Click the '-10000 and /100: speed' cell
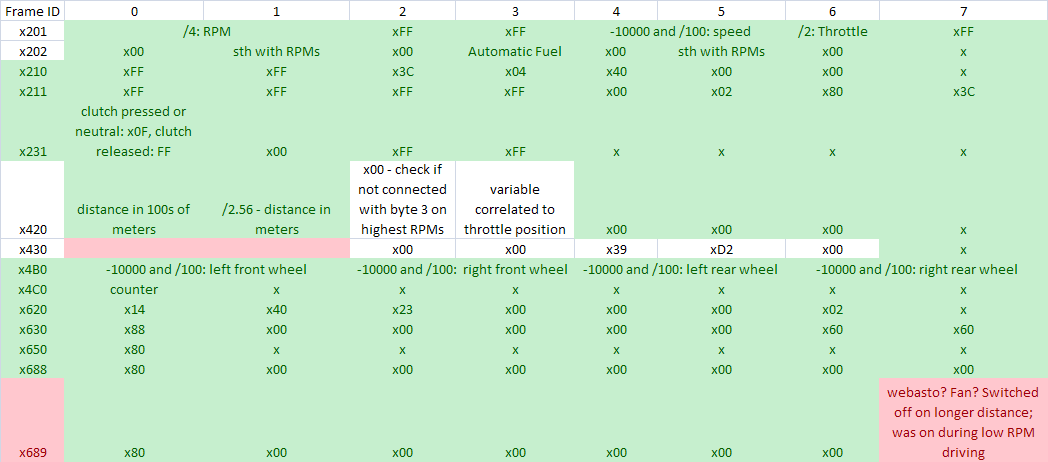Viewport: 1048px width, 462px height. click(x=679, y=31)
